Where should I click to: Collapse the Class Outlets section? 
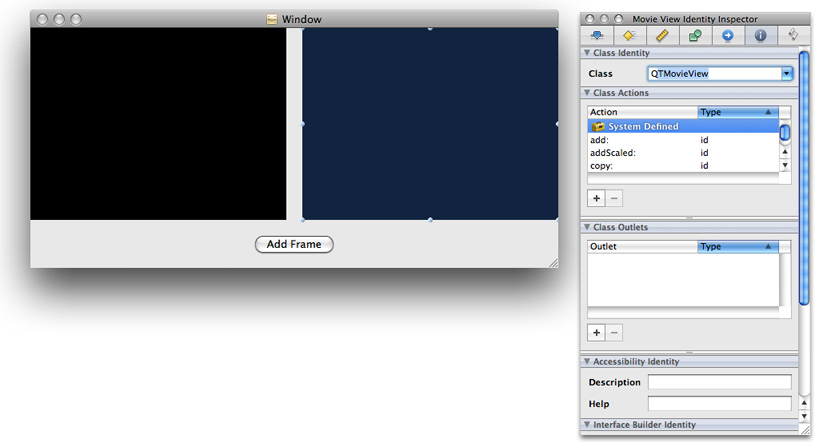pyautogui.click(x=587, y=227)
